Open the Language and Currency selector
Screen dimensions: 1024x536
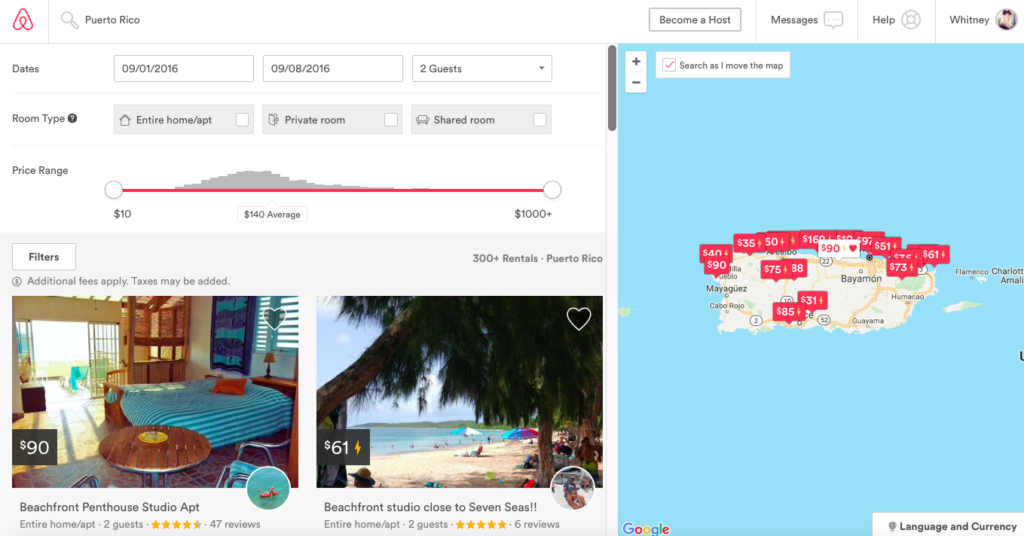tap(952, 526)
